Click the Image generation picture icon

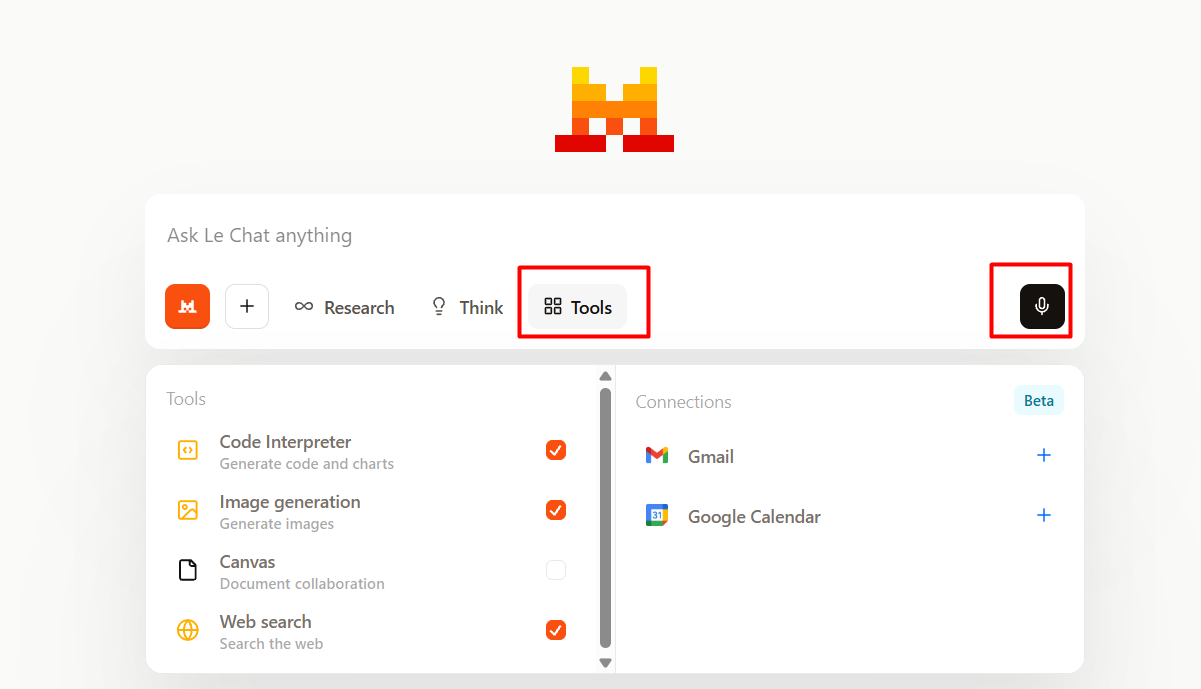tap(187, 510)
